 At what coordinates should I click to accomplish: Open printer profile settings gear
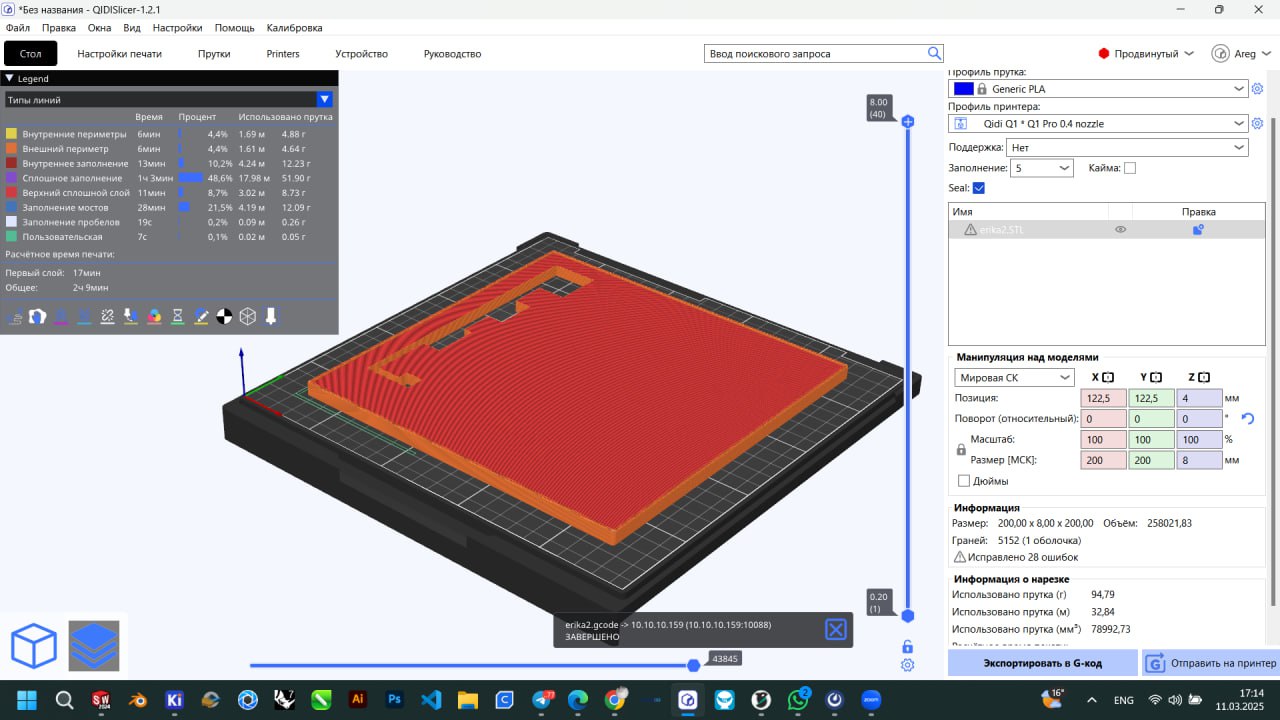point(1258,124)
